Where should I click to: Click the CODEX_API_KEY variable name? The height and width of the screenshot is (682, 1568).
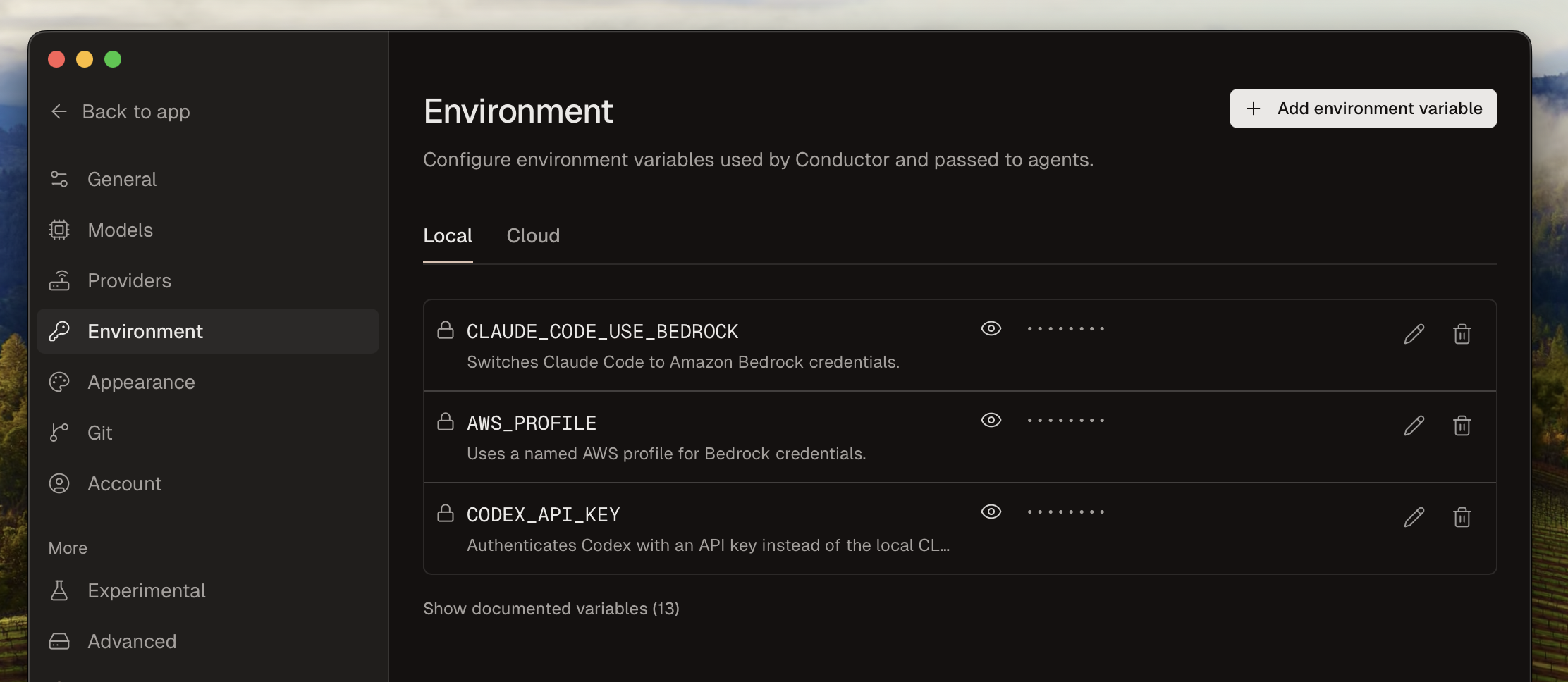click(544, 514)
